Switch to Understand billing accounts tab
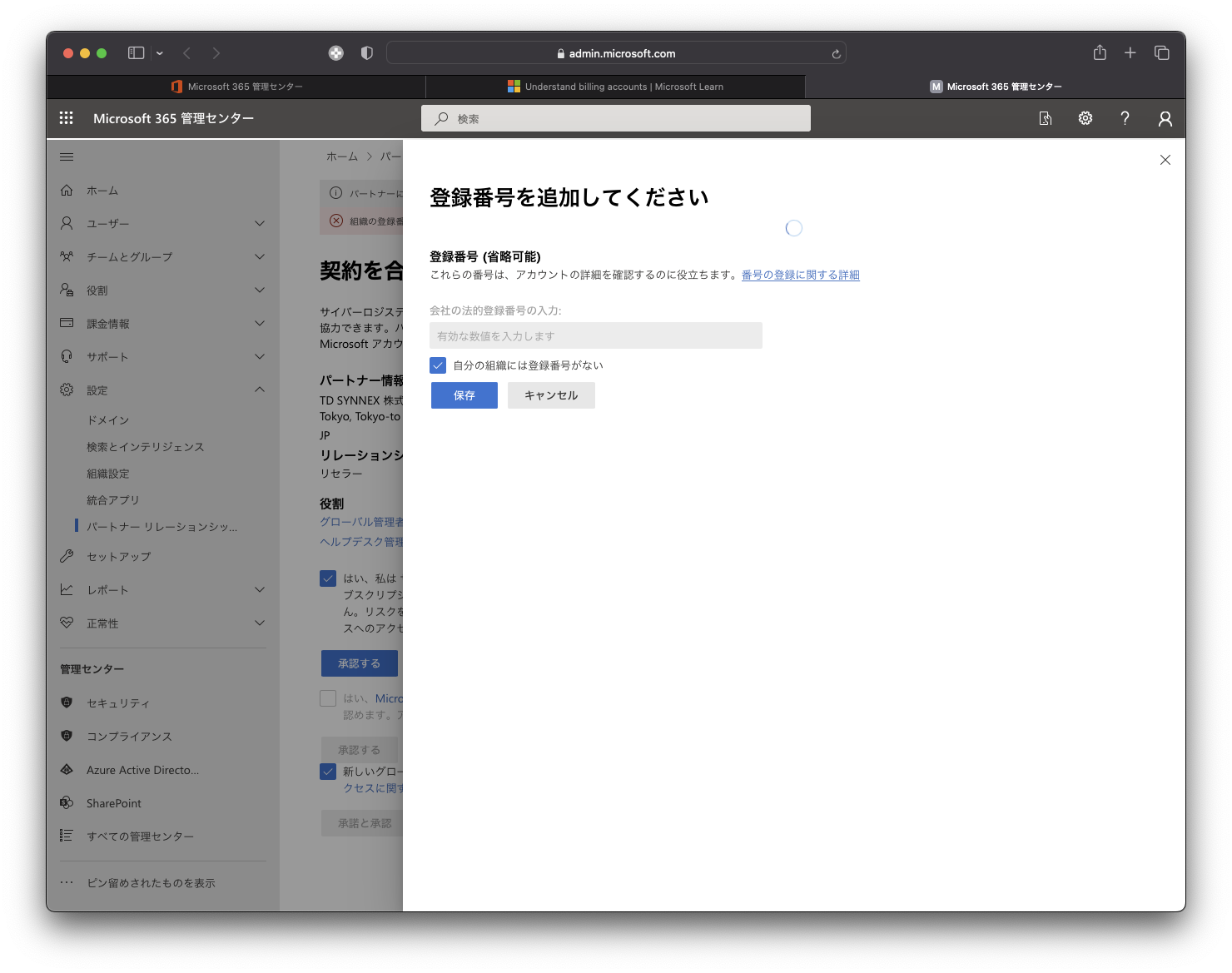 point(615,87)
